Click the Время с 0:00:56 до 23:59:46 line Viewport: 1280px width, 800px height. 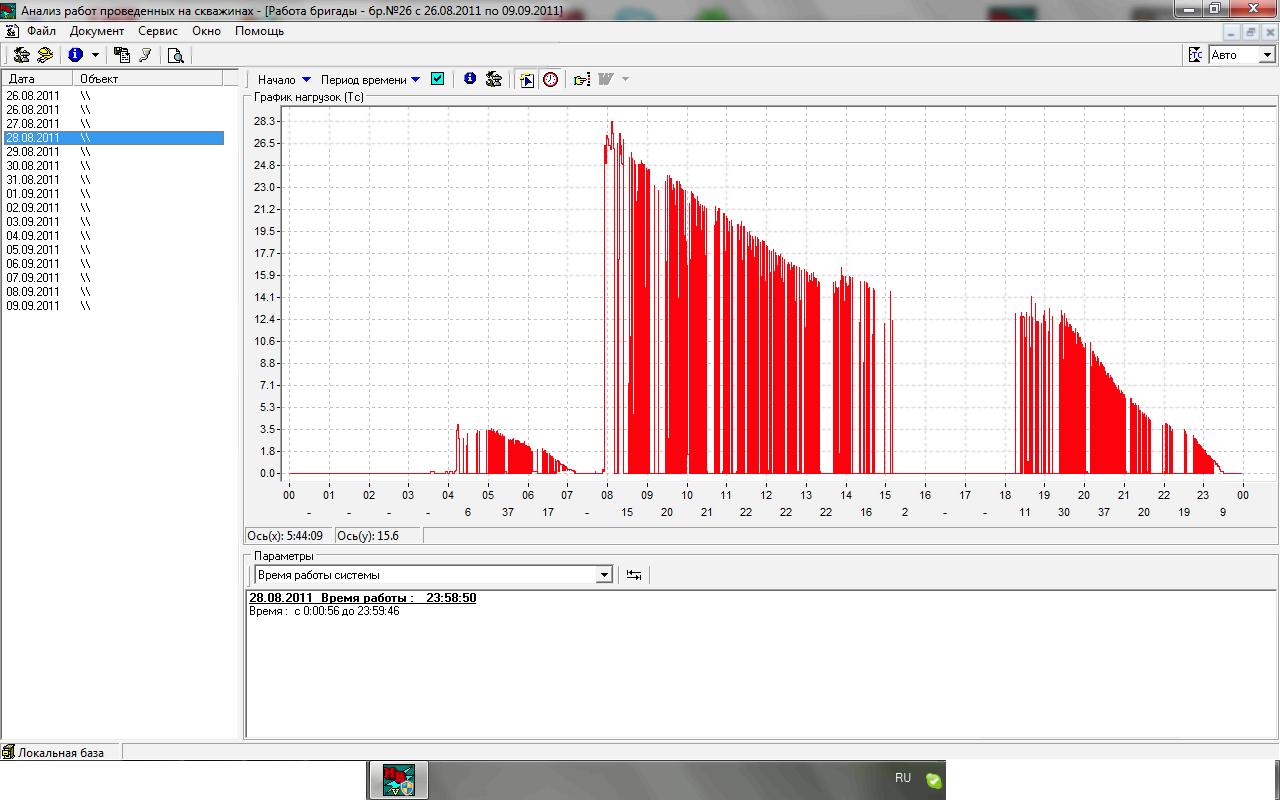point(324,611)
